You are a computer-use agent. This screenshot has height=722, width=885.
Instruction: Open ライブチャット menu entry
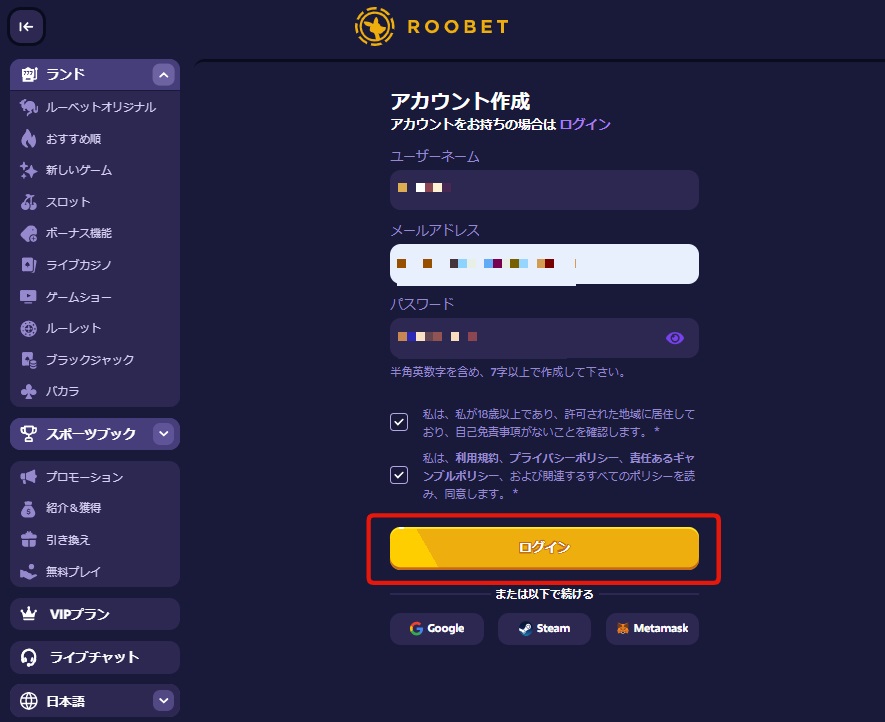pos(95,657)
